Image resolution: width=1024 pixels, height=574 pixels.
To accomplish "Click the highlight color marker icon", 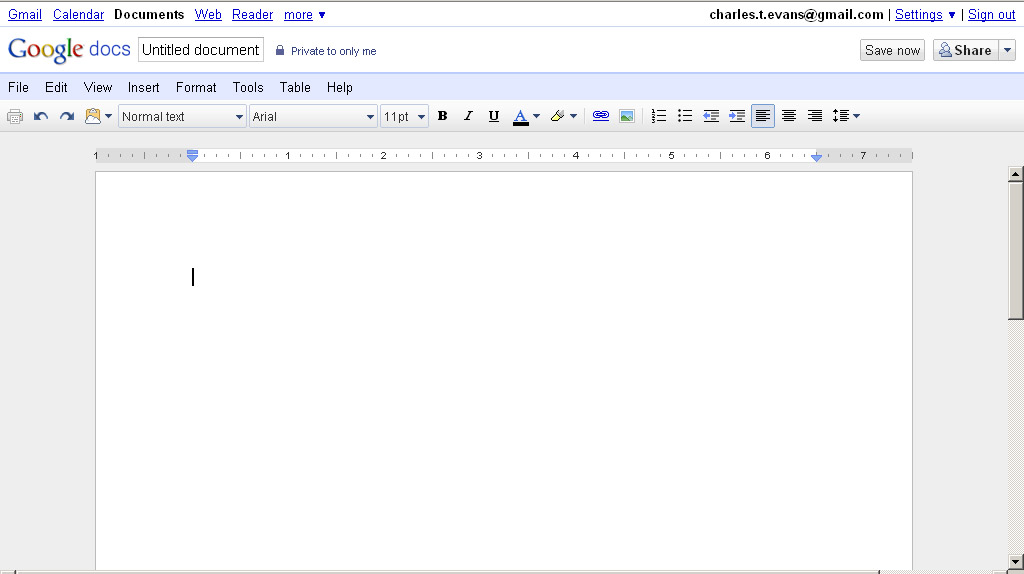I will point(557,116).
